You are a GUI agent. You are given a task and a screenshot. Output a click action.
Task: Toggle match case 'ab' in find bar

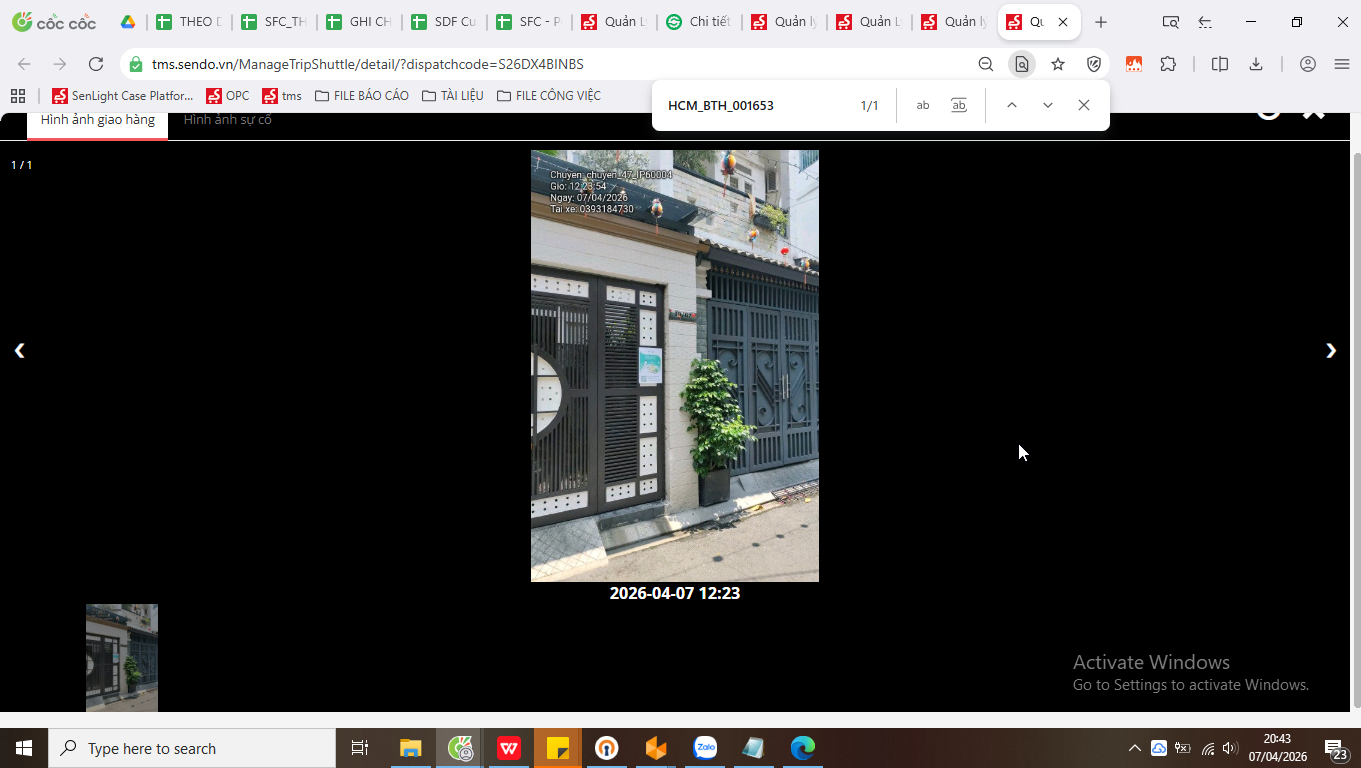pyautogui.click(x=923, y=105)
